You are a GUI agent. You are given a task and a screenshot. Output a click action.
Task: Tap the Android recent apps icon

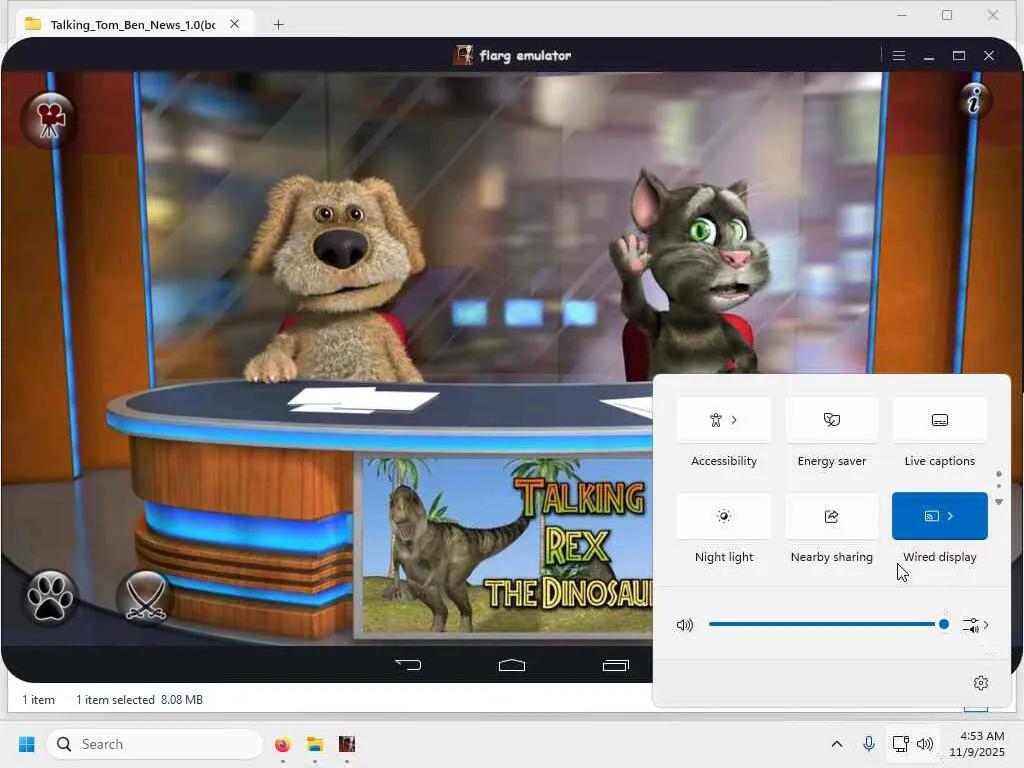(615, 665)
